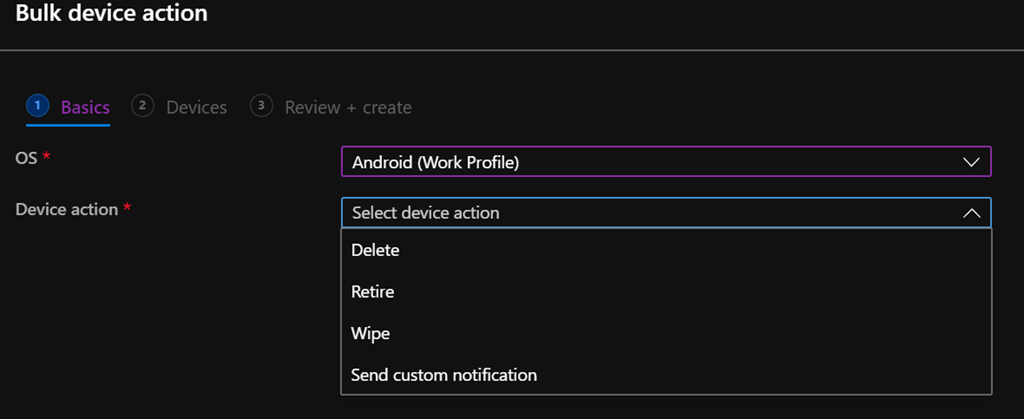Viewport: 1024px width, 419px height.
Task: Collapse the Device action list using its chevron
Action: tap(970, 213)
